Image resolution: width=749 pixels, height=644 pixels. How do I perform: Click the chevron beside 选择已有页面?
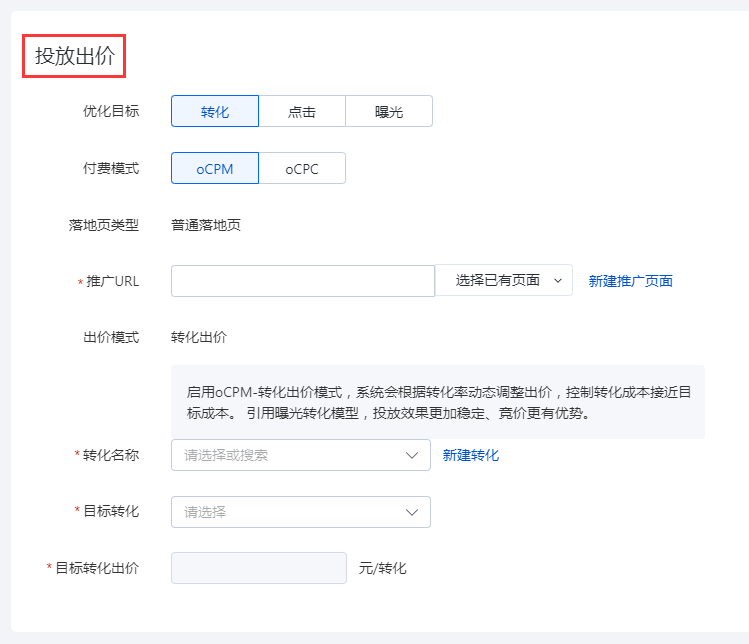click(x=558, y=281)
